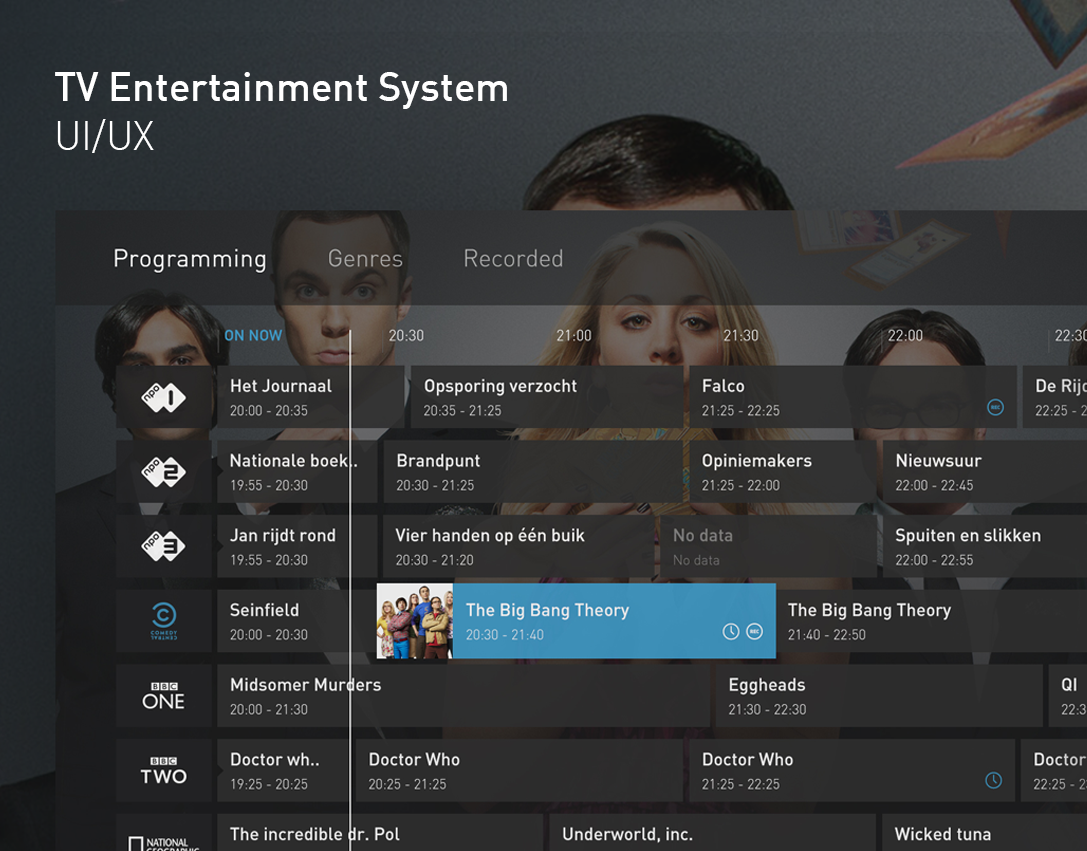Show the Recorded tab
1087x851 pixels.
(x=513, y=258)
